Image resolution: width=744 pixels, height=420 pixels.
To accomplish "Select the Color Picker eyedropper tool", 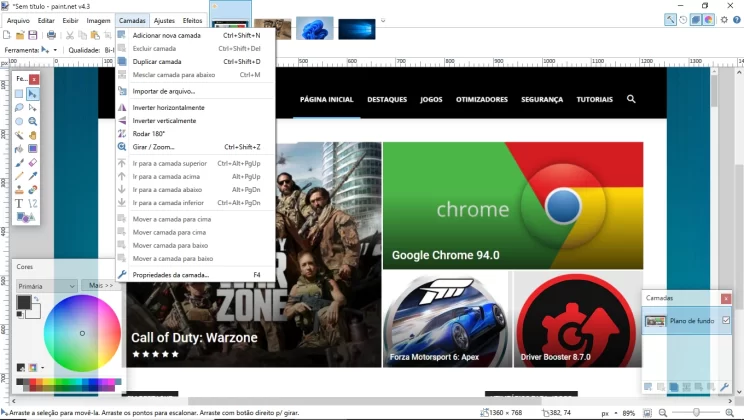I will pos(32,176).
